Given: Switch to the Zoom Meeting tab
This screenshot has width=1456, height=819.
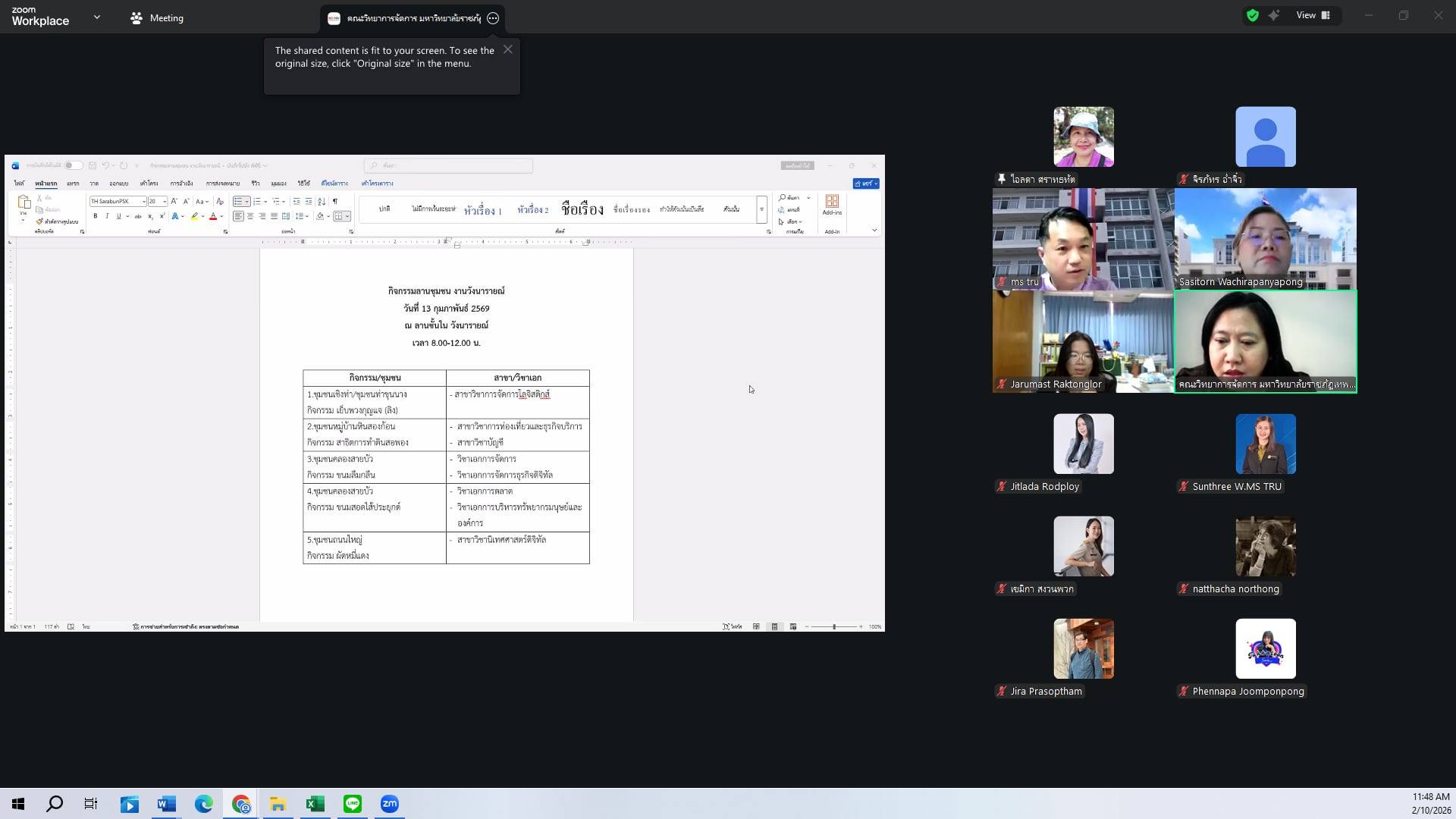Looking at the screenshot, I should pyautogui.click(x=157, y=17).
